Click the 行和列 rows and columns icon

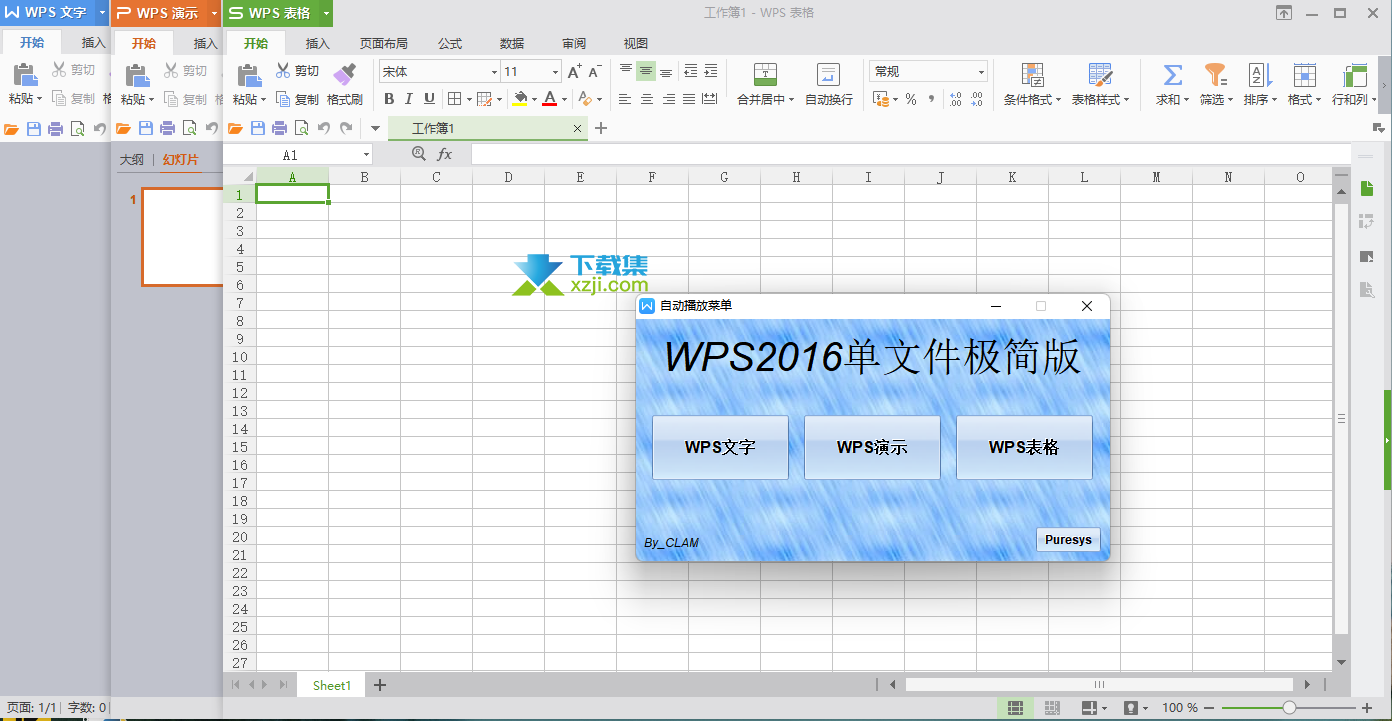click(1355, 75)
